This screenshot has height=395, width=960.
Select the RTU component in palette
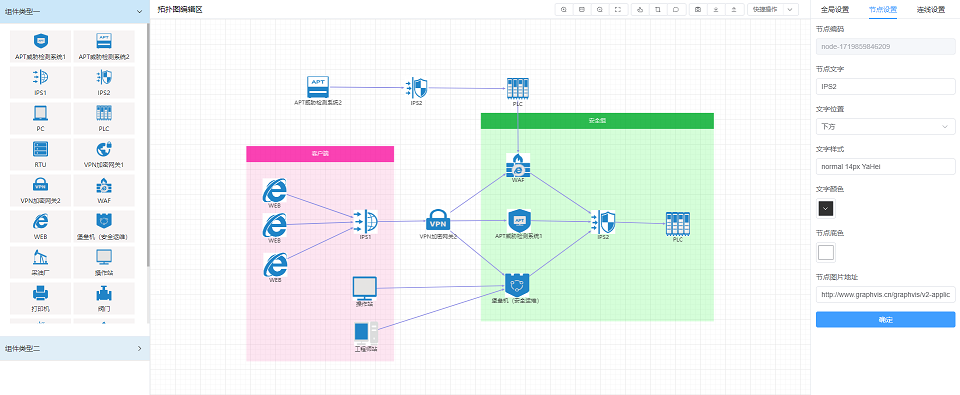click(x=40, y=155)
